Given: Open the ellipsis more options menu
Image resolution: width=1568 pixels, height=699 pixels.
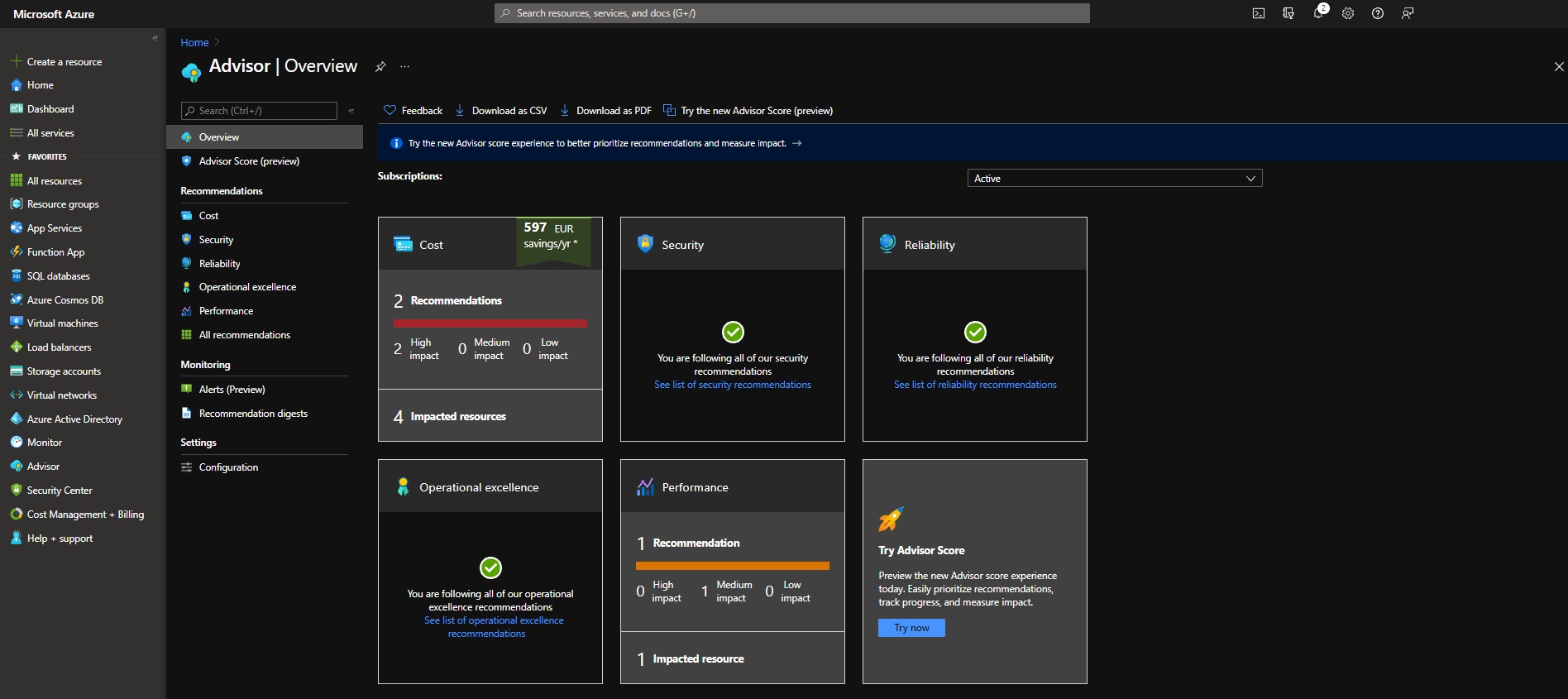Looking at the screenshot, I should click(x=404, y=67).
